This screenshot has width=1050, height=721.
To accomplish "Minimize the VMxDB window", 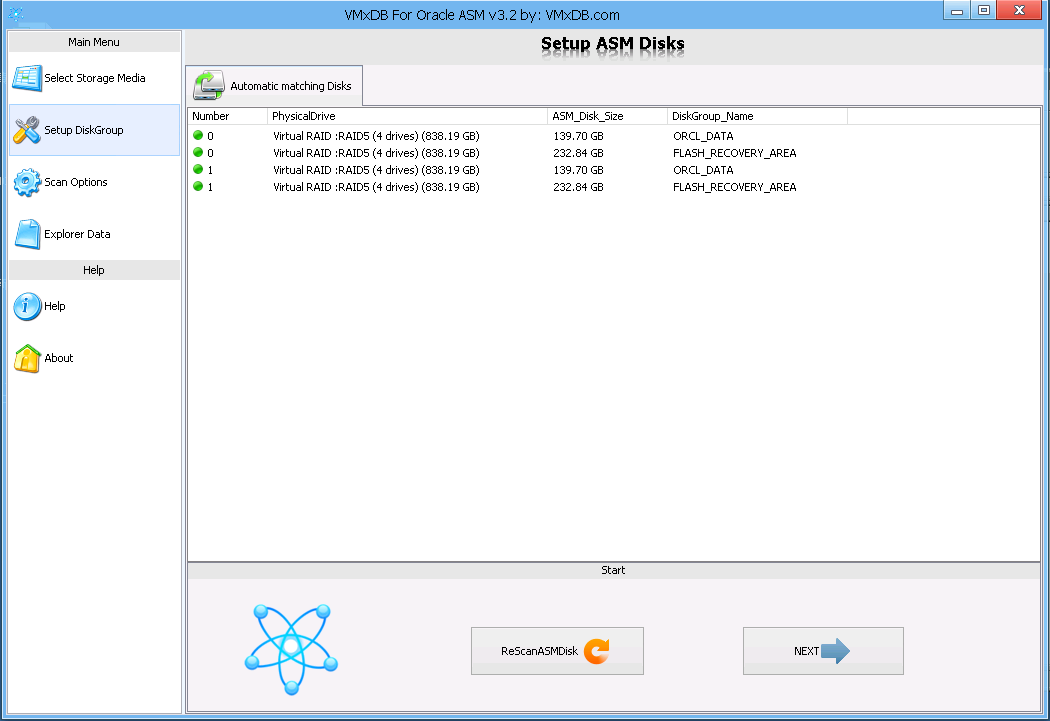I will [957, 10].
